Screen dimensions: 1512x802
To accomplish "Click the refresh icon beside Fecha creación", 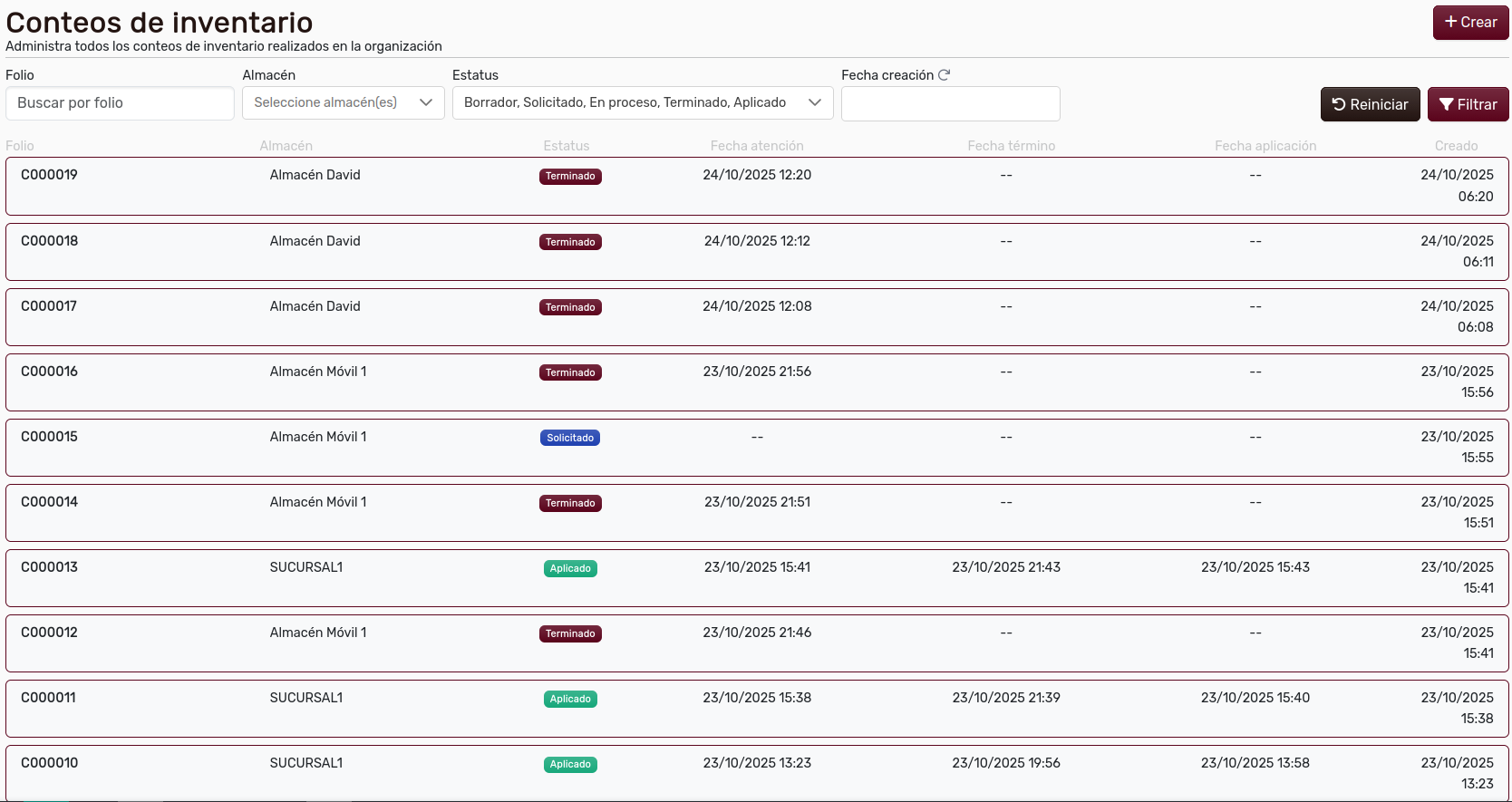I will (x=944, y=75).
